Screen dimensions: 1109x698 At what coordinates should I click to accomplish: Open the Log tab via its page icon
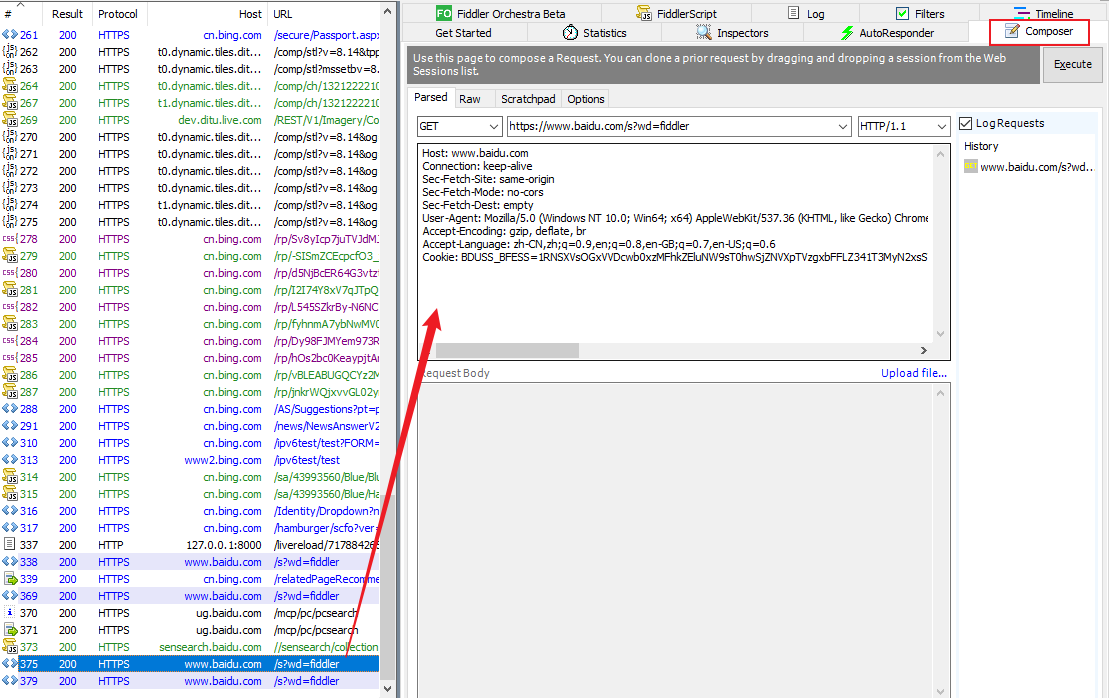pos(794,13)
